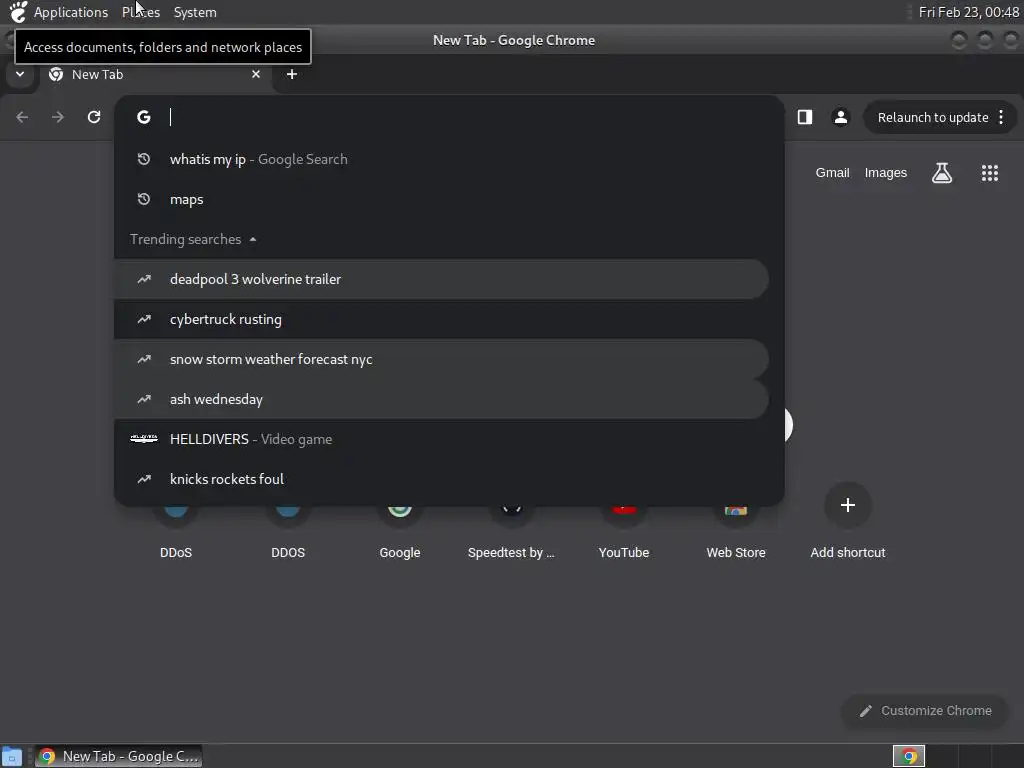Close the New Tab tab
The height and width of the screenshot is (768, 1024).
[x=256, y=74]
